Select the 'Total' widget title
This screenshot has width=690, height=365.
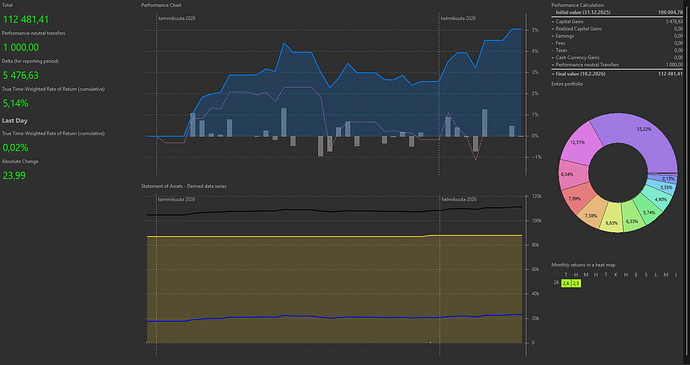coord(7,5)
